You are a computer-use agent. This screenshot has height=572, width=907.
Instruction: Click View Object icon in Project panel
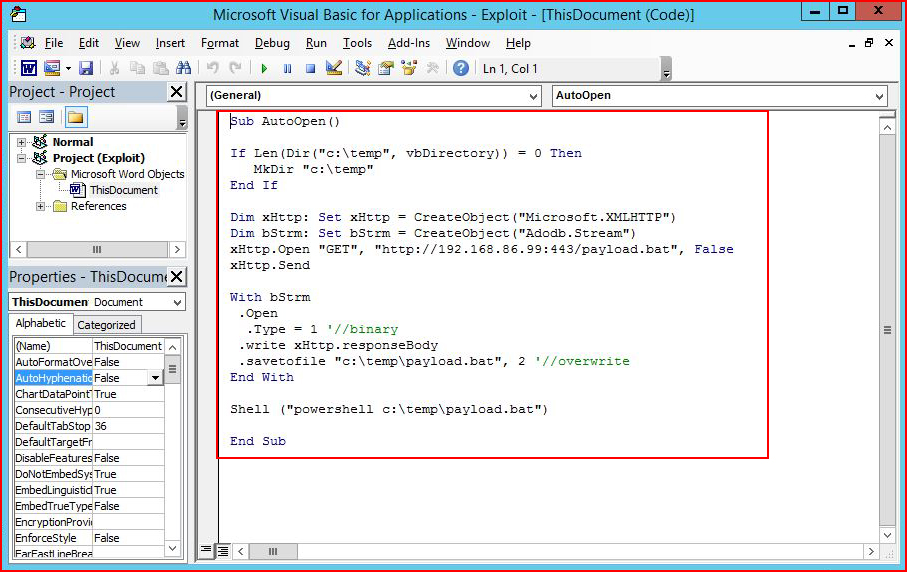point(47,117)
